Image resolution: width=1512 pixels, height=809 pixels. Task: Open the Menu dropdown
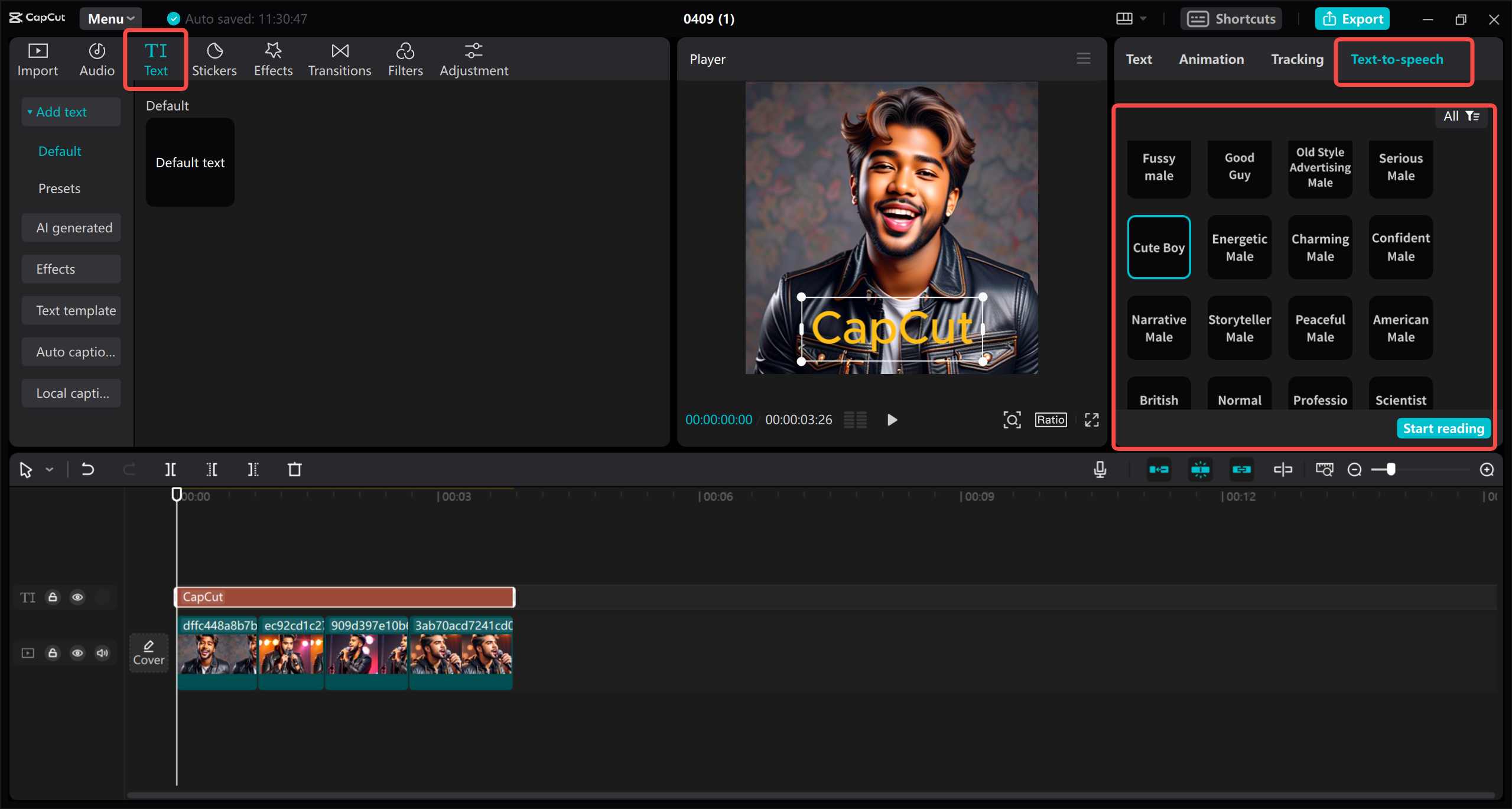tap(110, 19)
